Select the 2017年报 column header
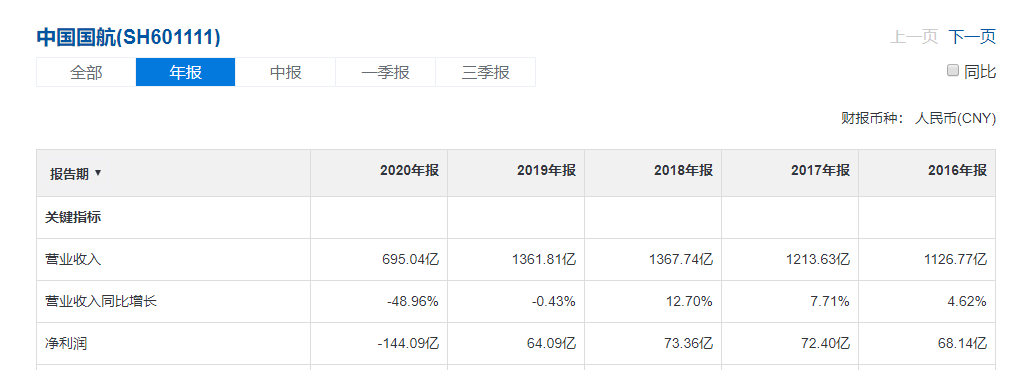 820,171
